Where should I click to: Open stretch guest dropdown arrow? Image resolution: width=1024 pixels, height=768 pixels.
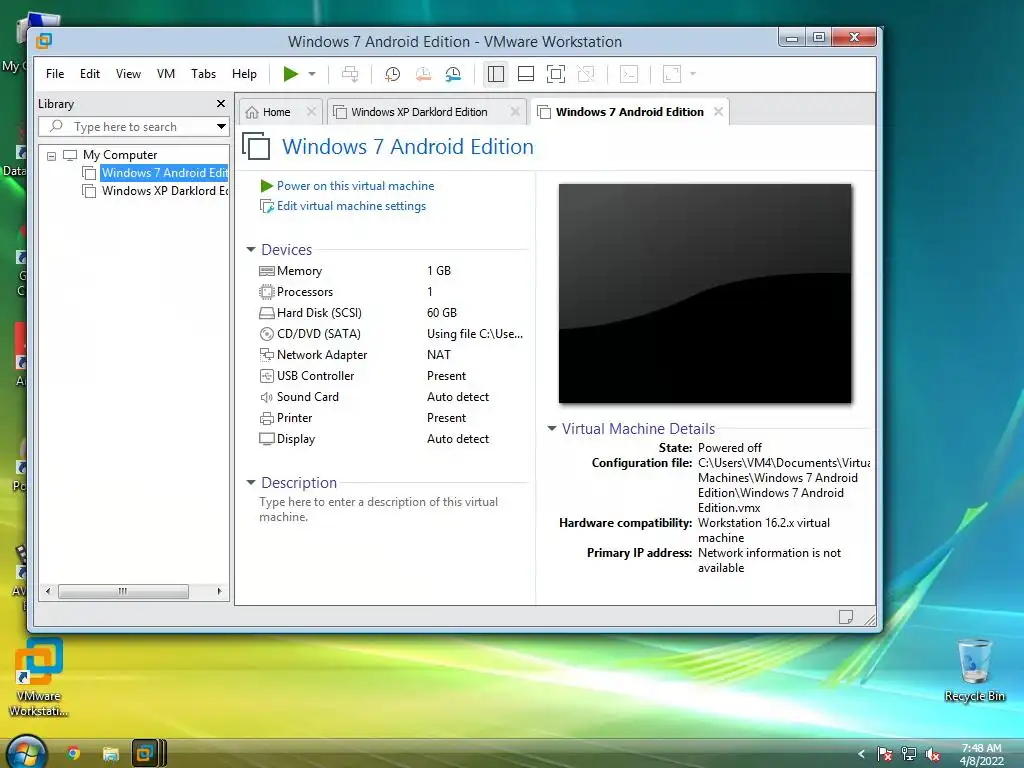point(693,74)
